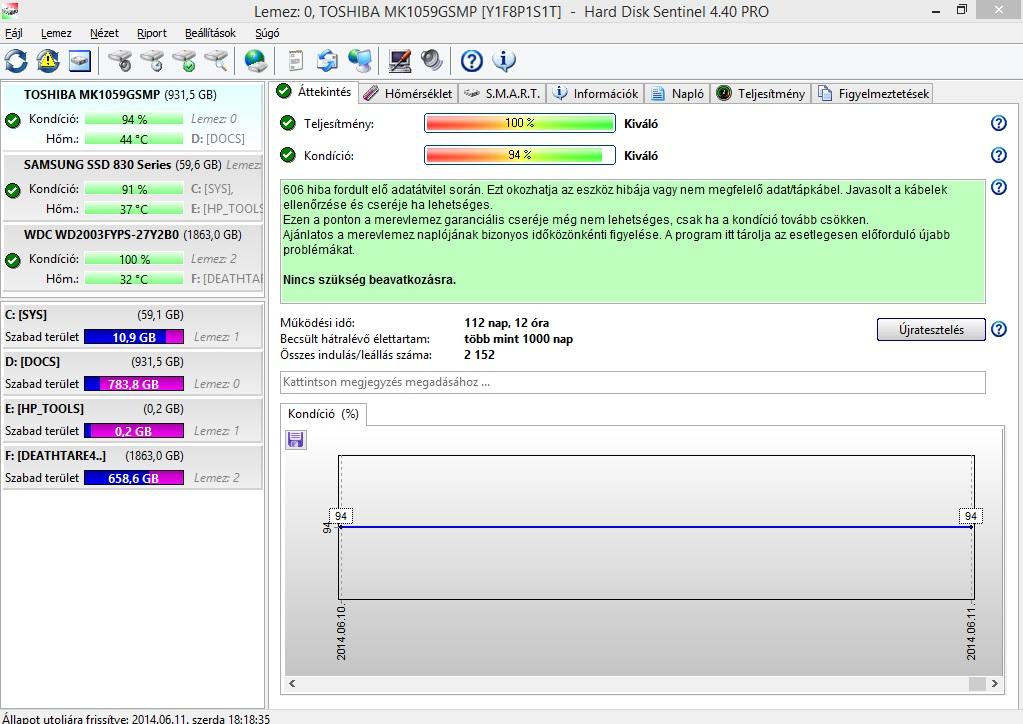Screen dimensions: 1023x724
Task: Click the F: [DEATHTARE4..] partition label
Action: point(55,455)
